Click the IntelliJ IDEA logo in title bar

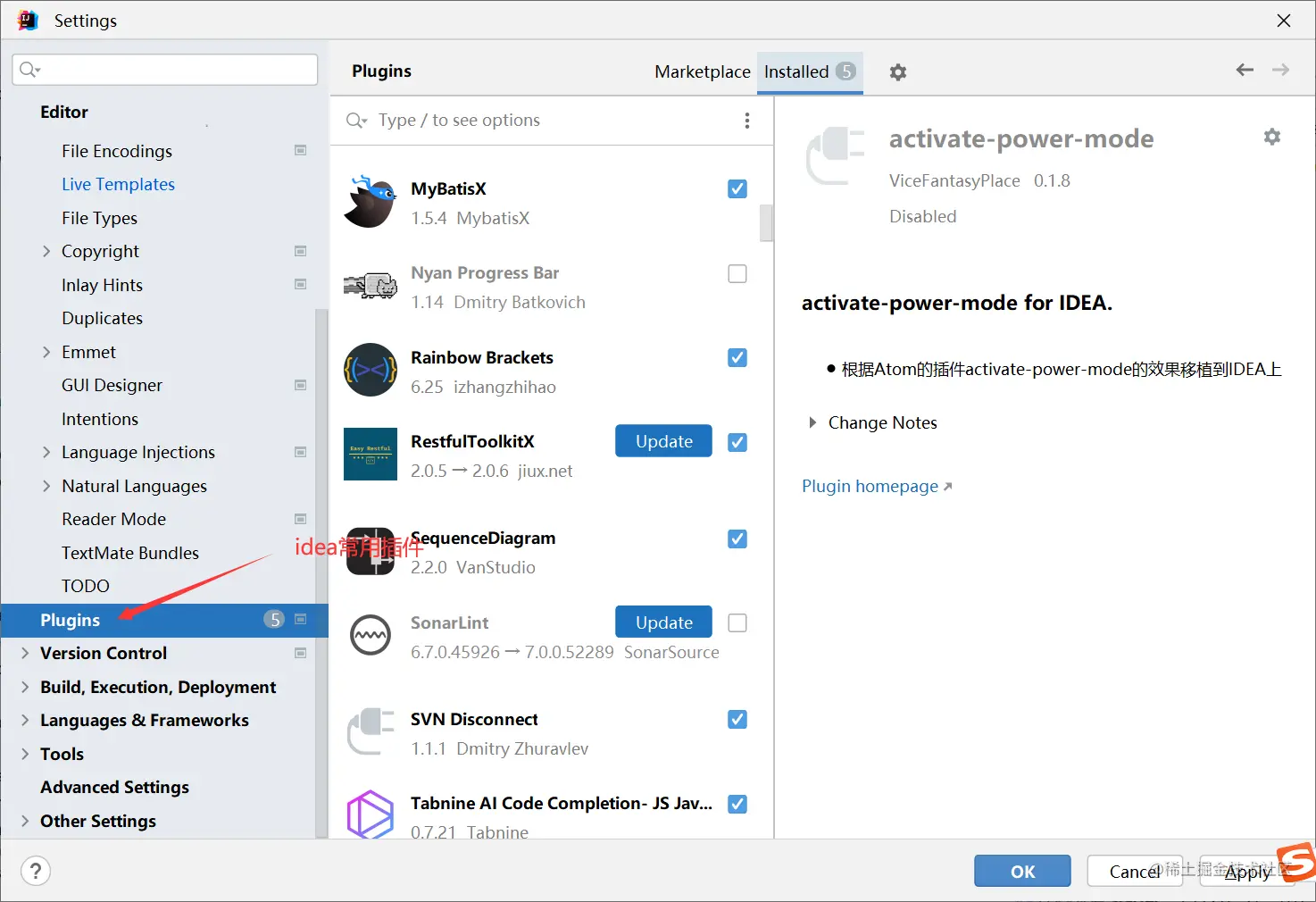tap(28, 20)
